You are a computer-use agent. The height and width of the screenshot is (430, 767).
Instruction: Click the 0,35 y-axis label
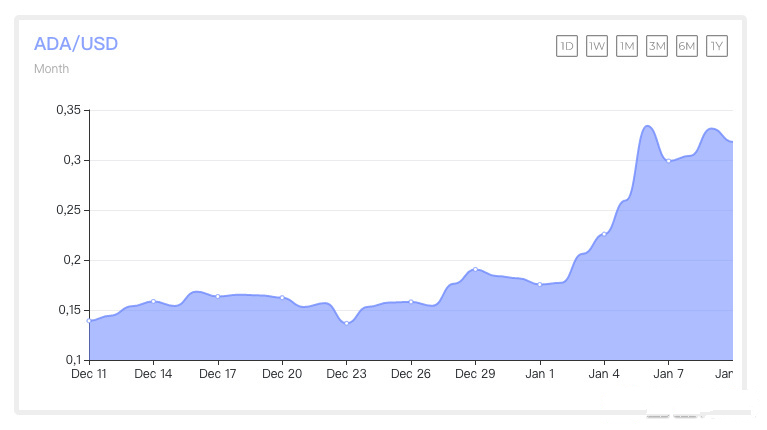pos(68,110)
